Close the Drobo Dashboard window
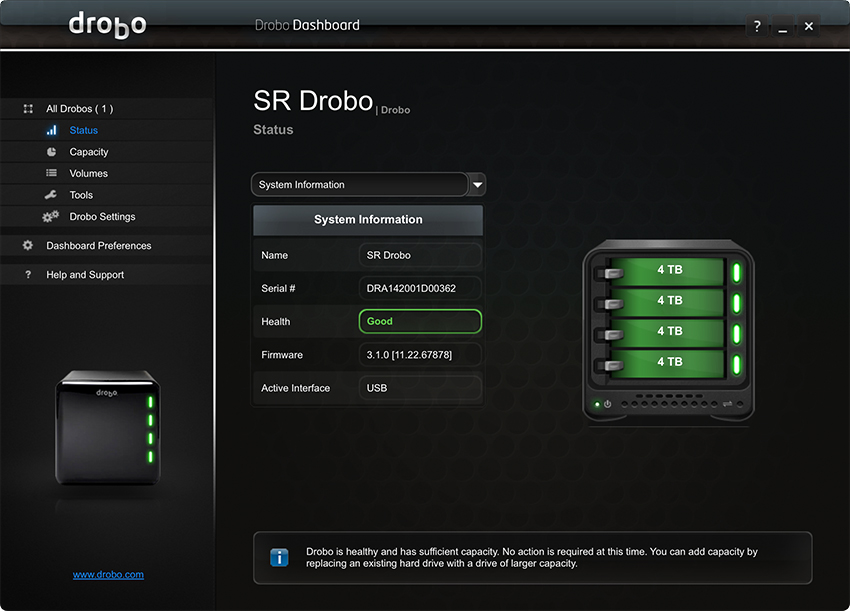The width and height of the screenshot is (850, 611). [x=809, y=26]
